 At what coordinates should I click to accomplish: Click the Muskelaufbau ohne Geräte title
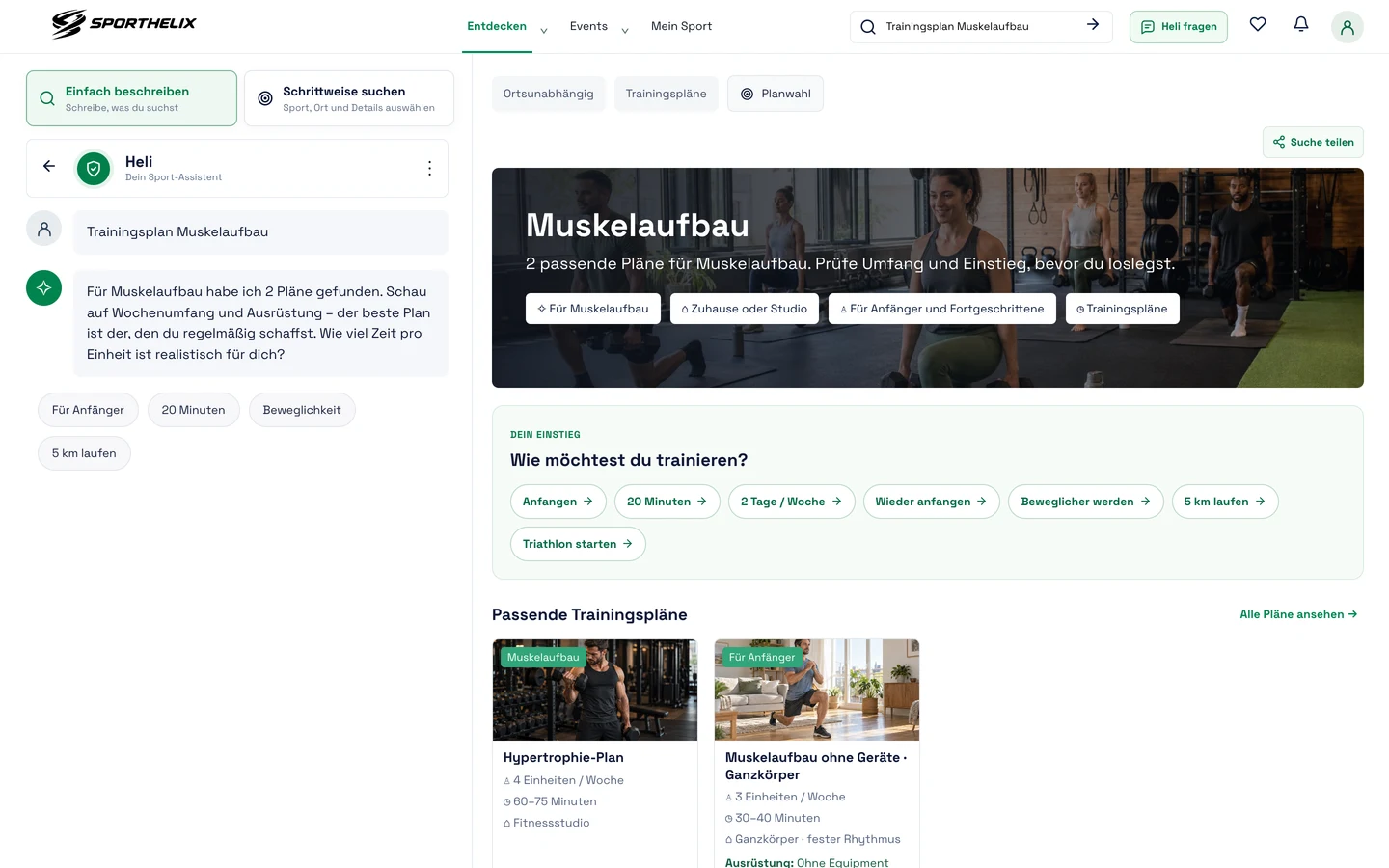(816, 766)
